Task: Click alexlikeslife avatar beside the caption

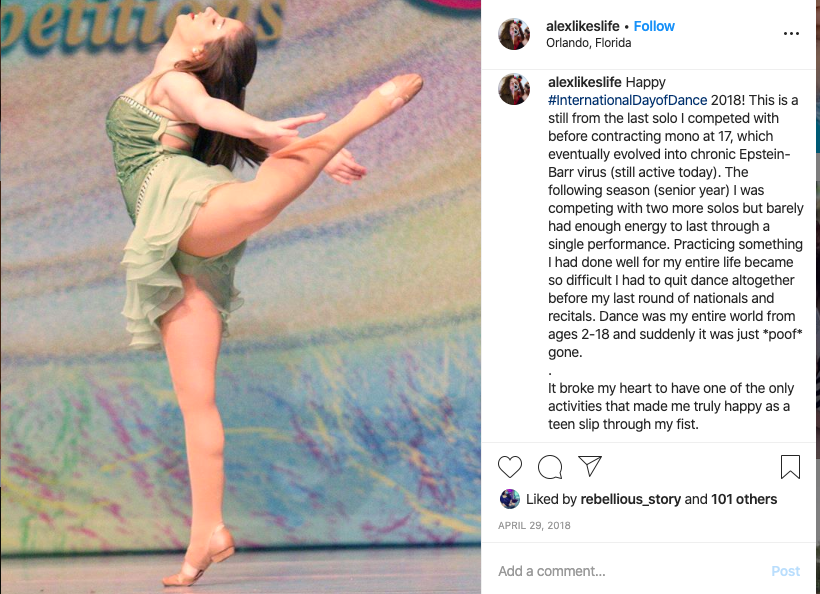Action: point(514,89)
